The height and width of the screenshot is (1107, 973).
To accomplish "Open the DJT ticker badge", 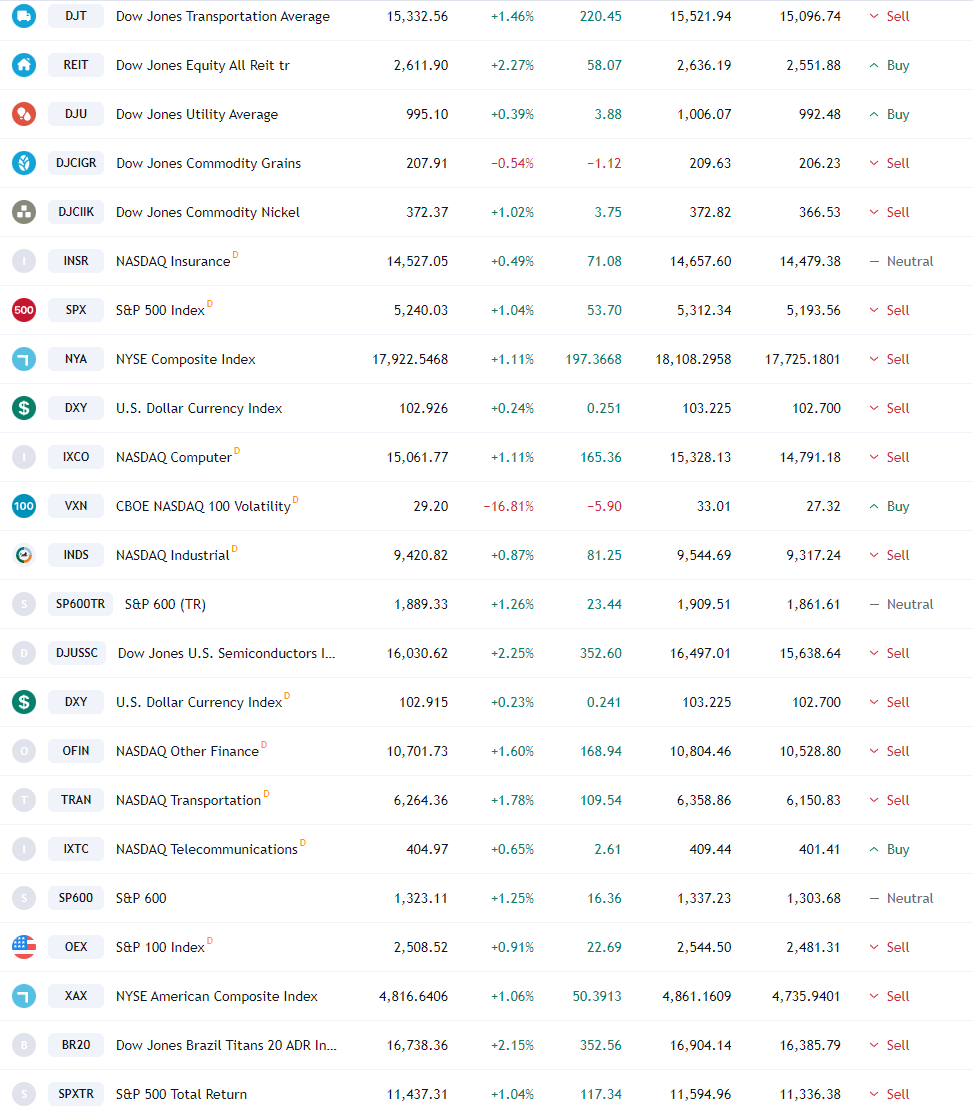I will [x=76, y=16].
